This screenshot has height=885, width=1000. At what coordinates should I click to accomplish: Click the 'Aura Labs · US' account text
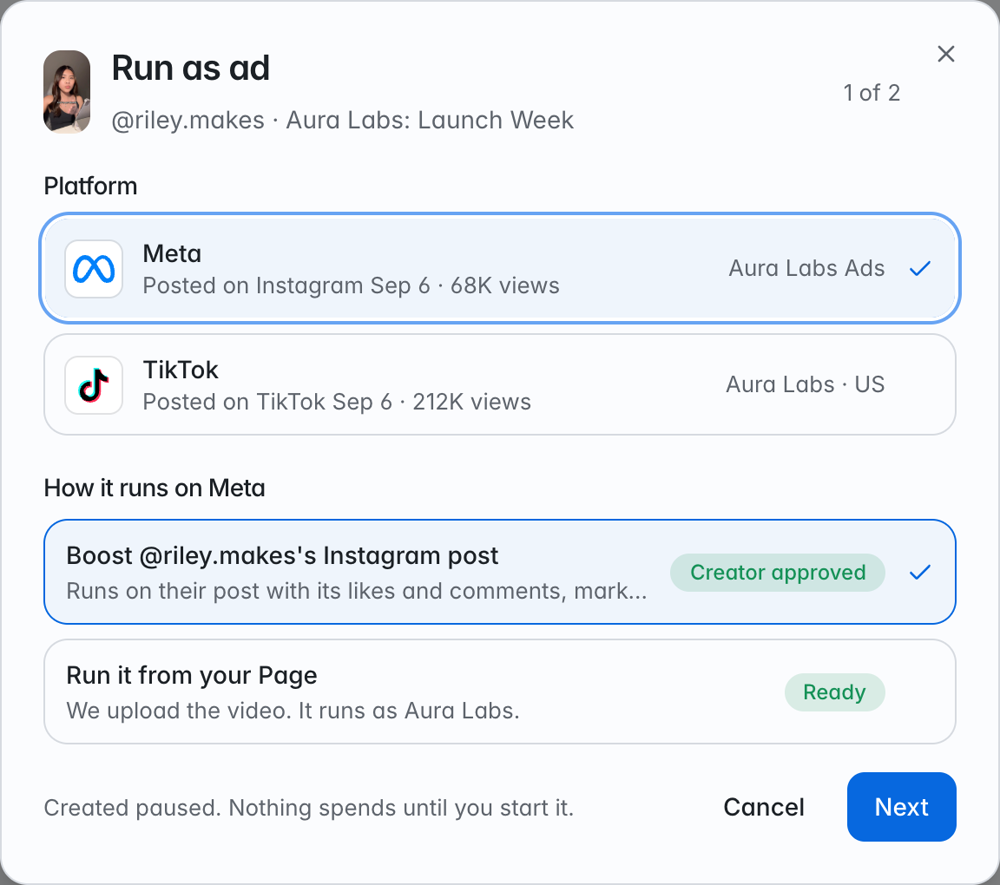pyautogui.click(x=805, y=384)
